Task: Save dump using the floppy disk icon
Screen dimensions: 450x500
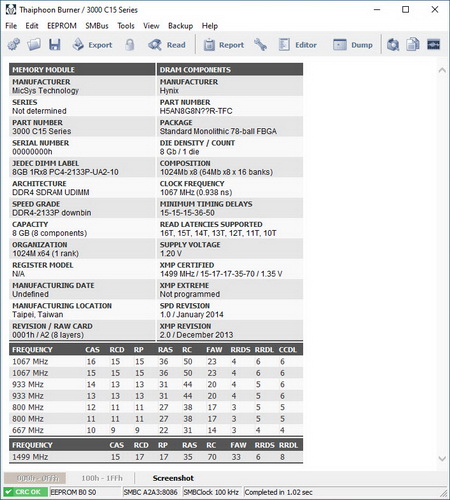Action: (x=55, y=45)
